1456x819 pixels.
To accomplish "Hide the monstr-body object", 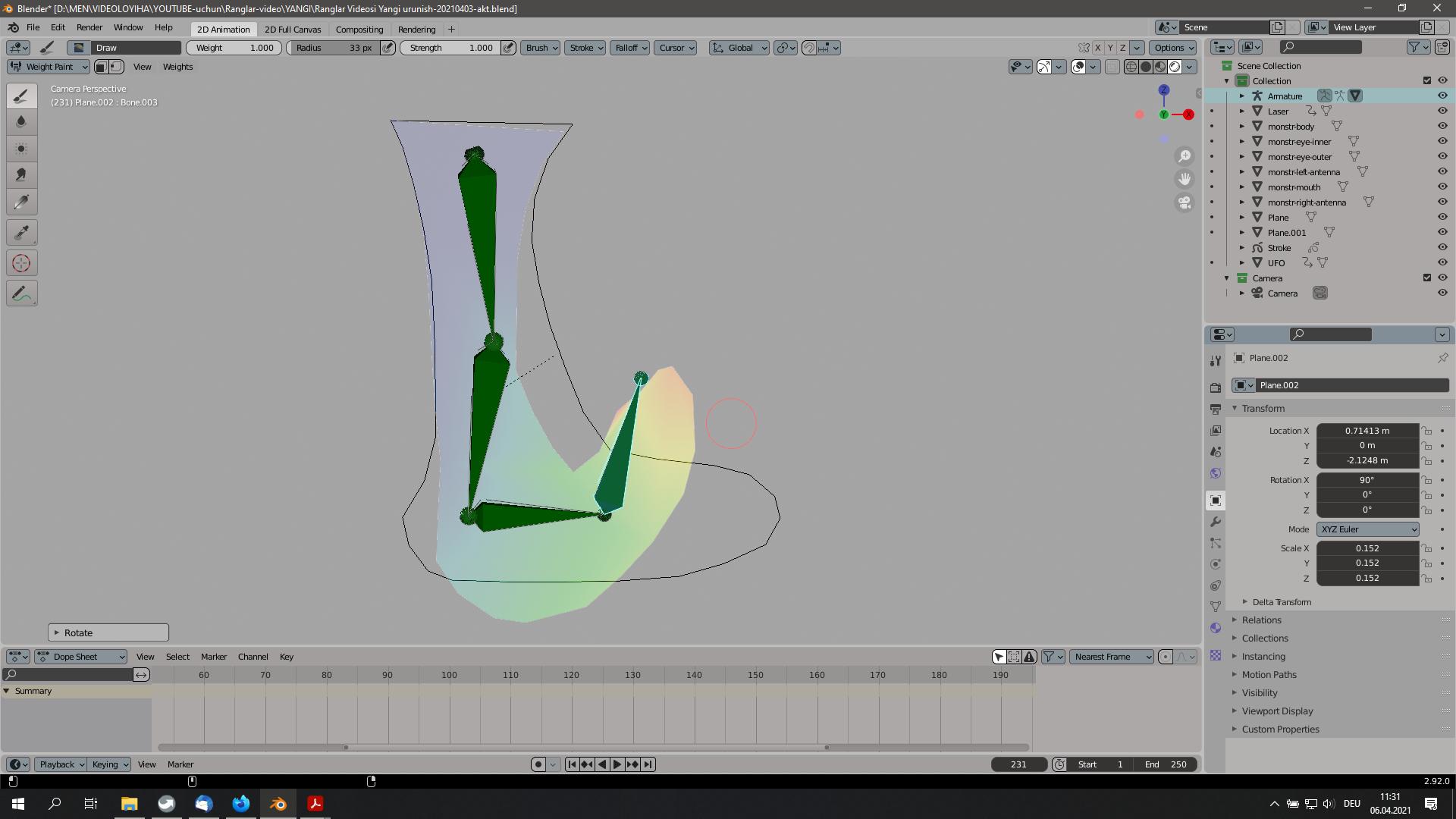I will [x=1442, y=126].
